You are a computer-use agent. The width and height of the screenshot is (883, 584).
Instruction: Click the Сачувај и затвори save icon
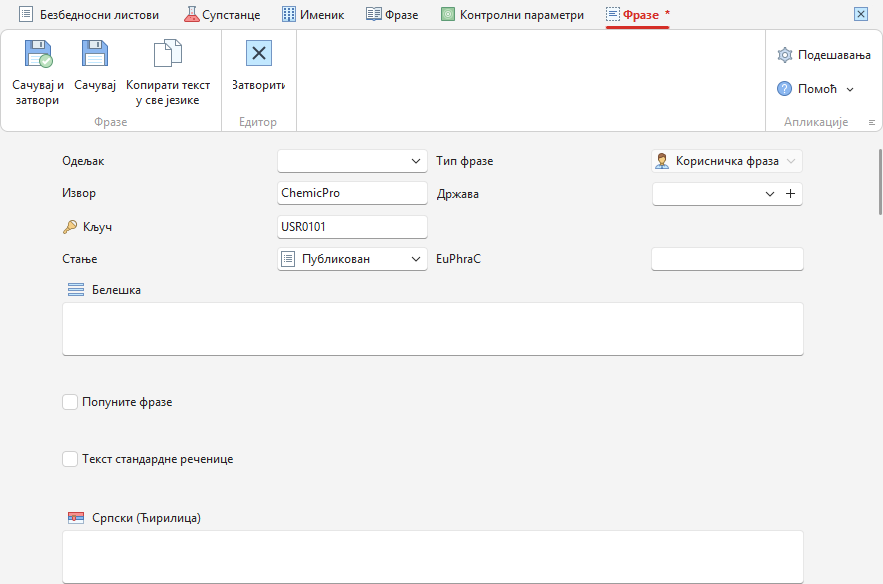point(38,54)
